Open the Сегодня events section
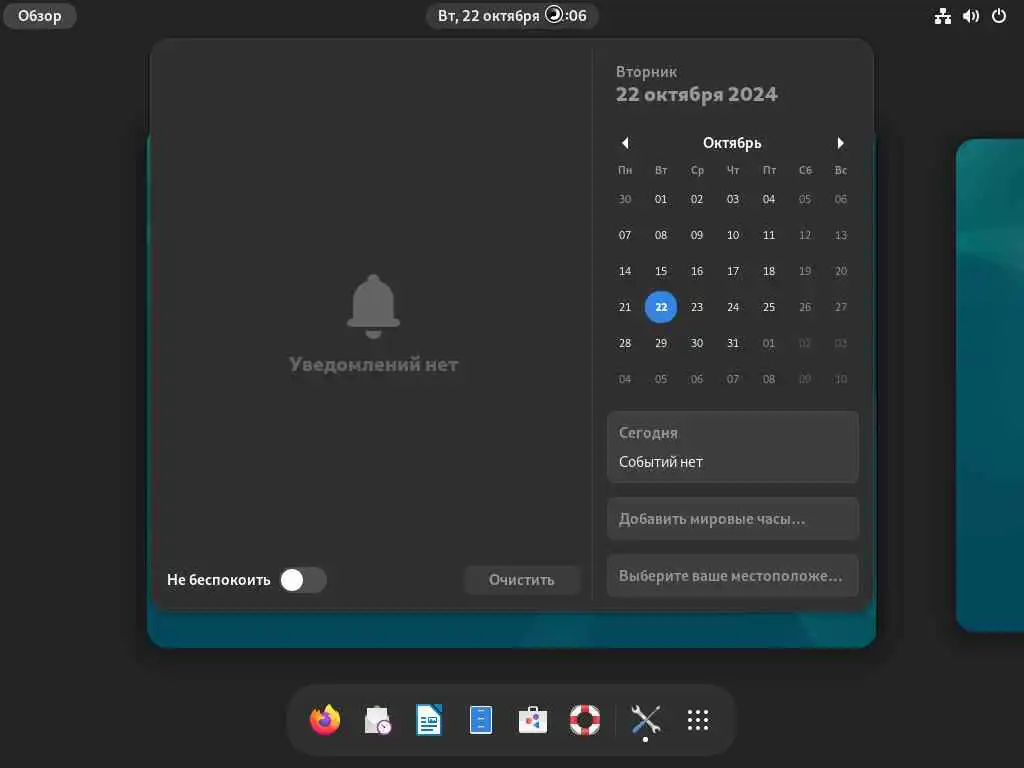The image size is (1024, 768). (x=733, y=447)
